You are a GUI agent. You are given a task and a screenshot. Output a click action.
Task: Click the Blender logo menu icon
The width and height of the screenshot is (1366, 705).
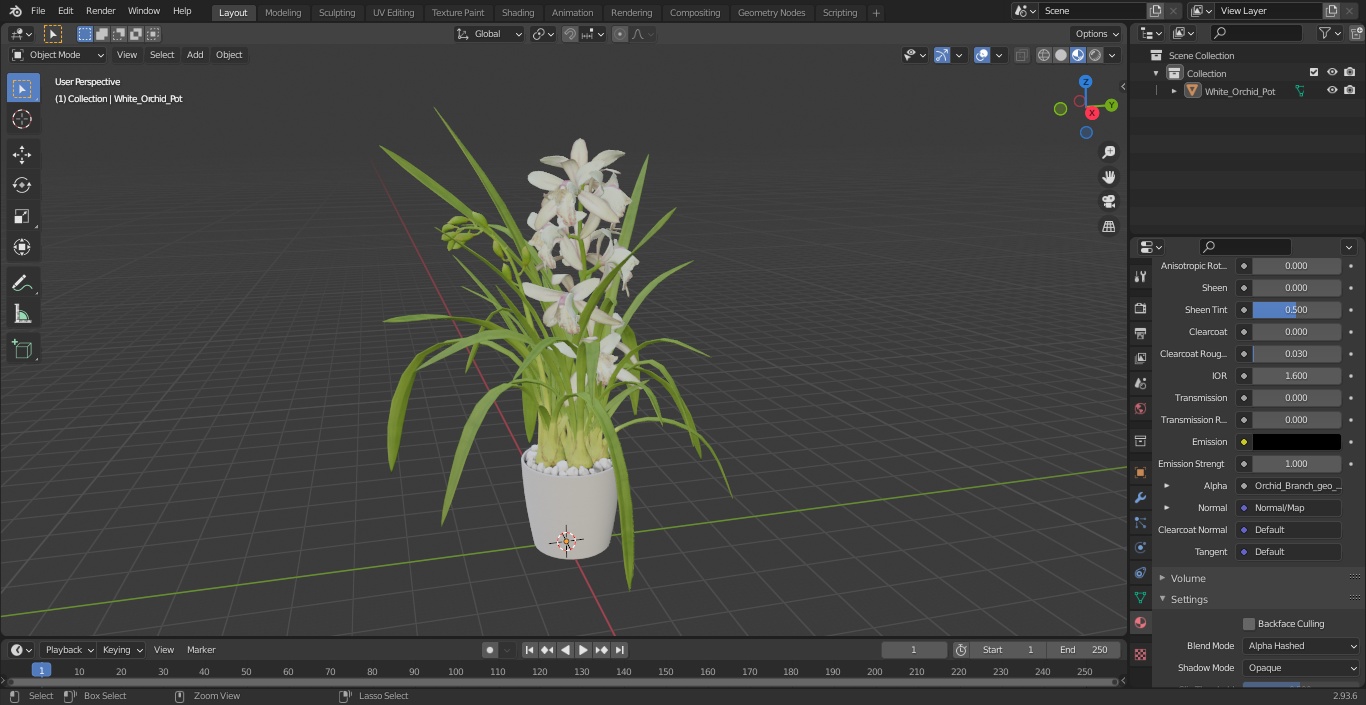pyautogui.click(x=14, y=11)
